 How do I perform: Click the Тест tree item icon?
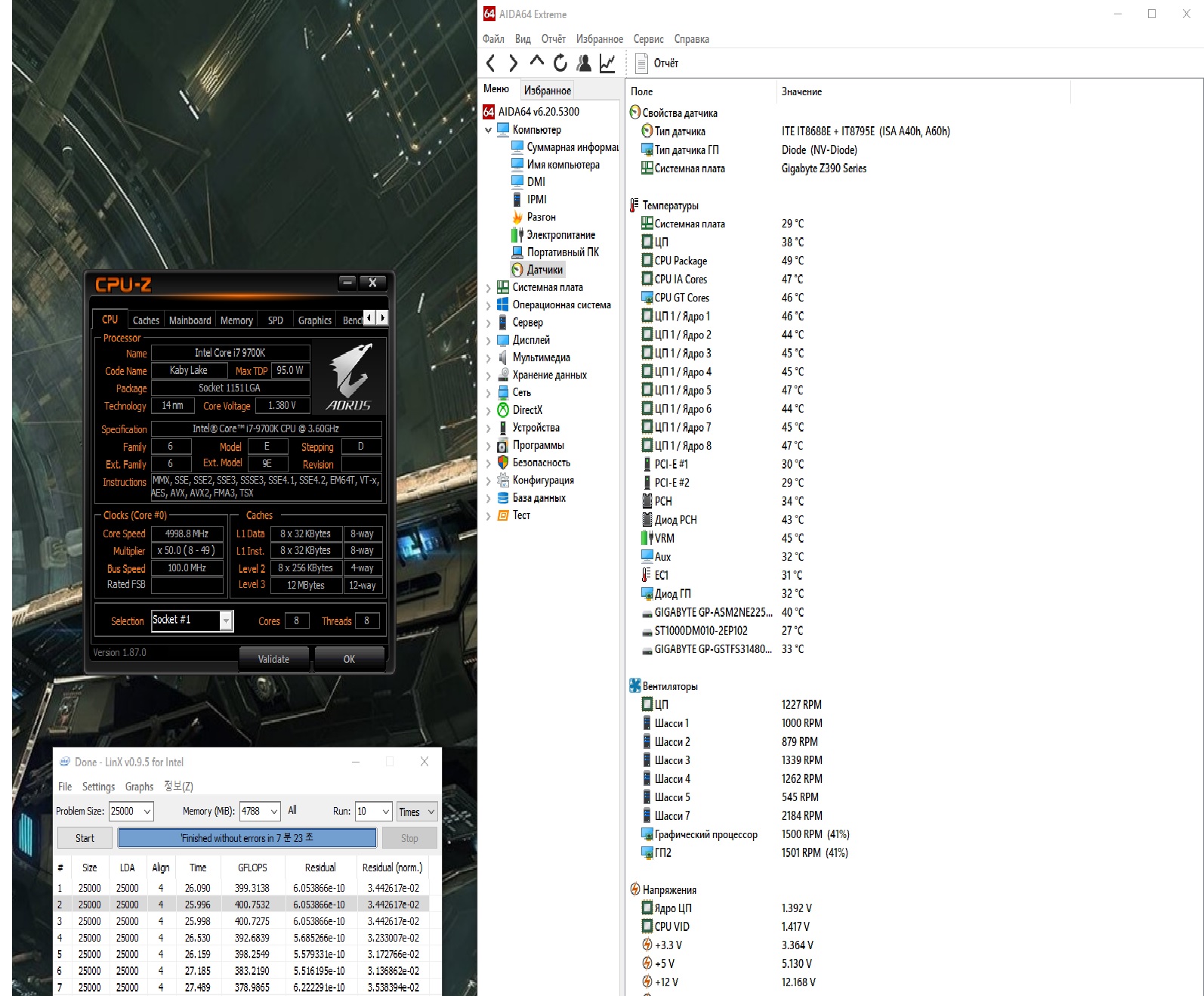click(503, 515)
